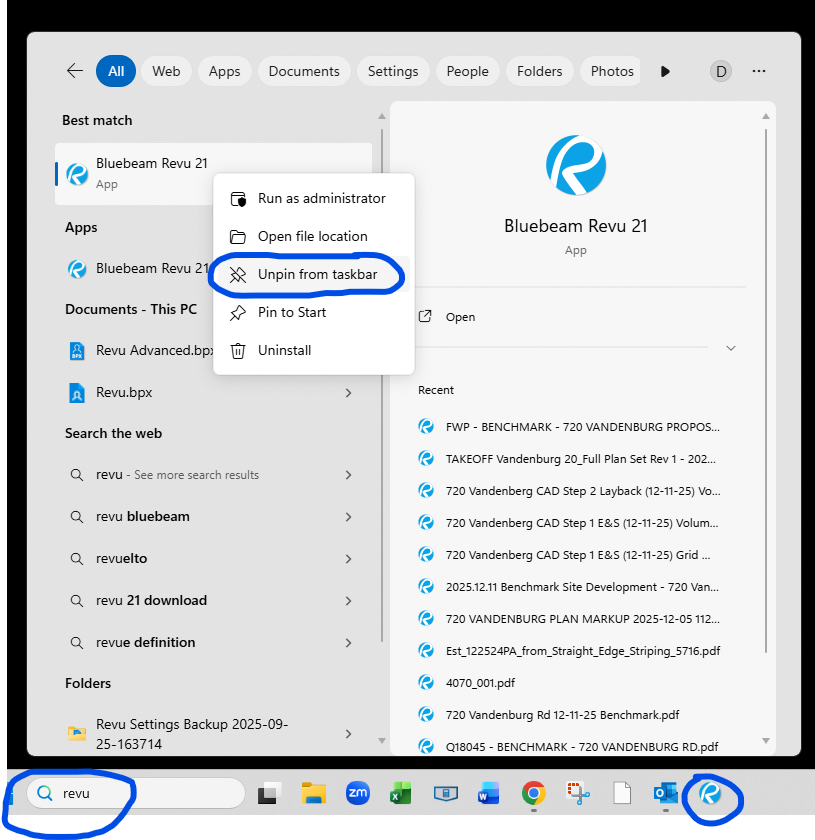Screen dimensions: 815x840
Task: Open Snipping Tool from the taskbar
Action: (x=578, y=793)
